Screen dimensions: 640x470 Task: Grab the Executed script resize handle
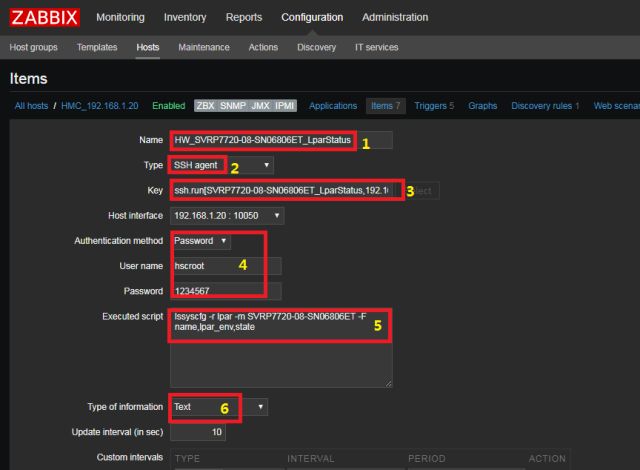[x=389, y=384]
